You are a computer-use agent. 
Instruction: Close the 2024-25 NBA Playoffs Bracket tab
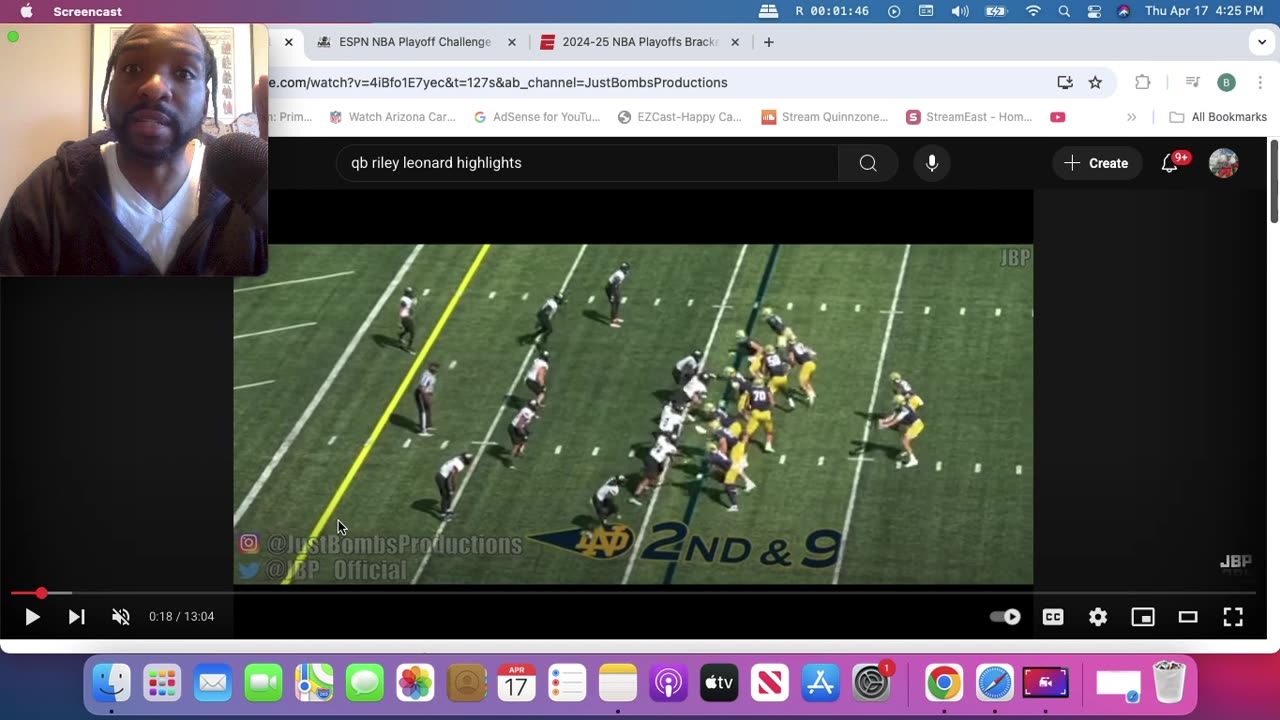point(735,42)
